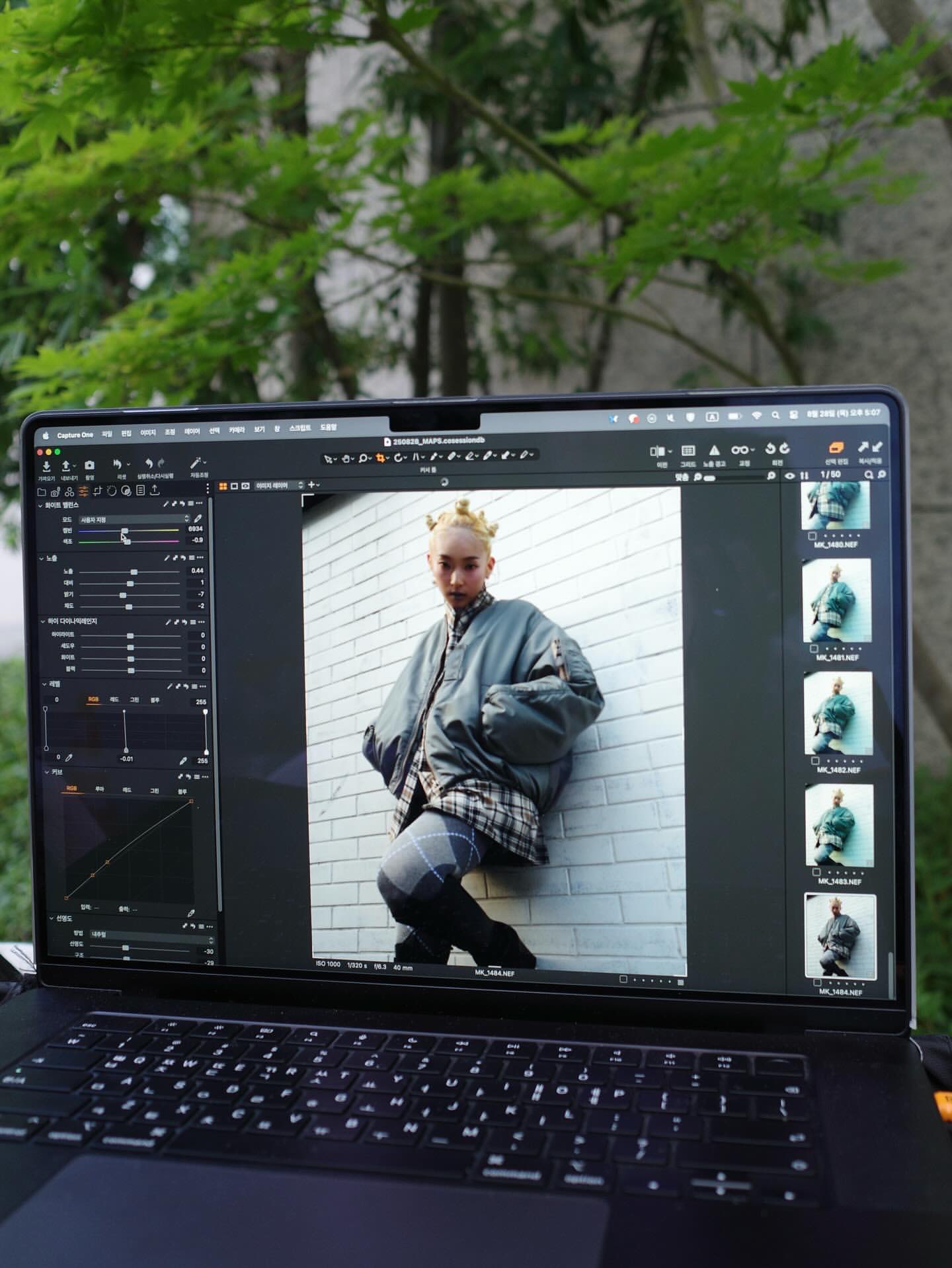Click the Auto Adjust magic wand icon
Viewport: 952px width, 1268px height.
coord(196,463)
